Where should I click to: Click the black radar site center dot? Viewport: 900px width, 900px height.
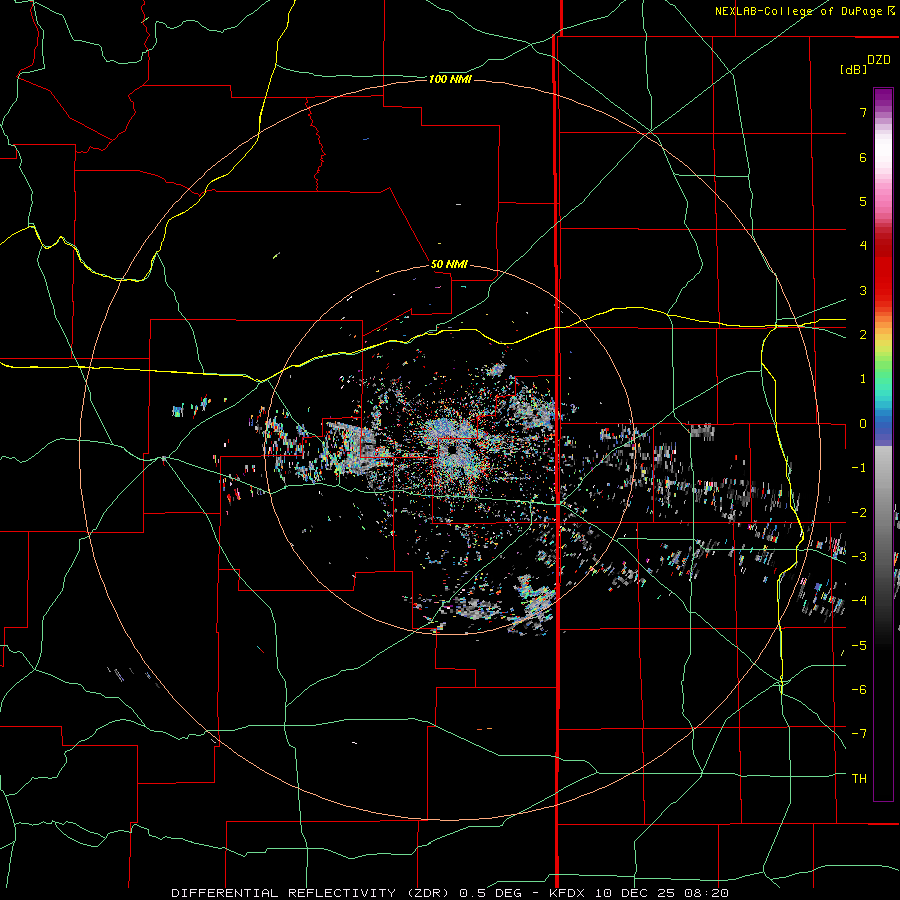tap(452, 450)
